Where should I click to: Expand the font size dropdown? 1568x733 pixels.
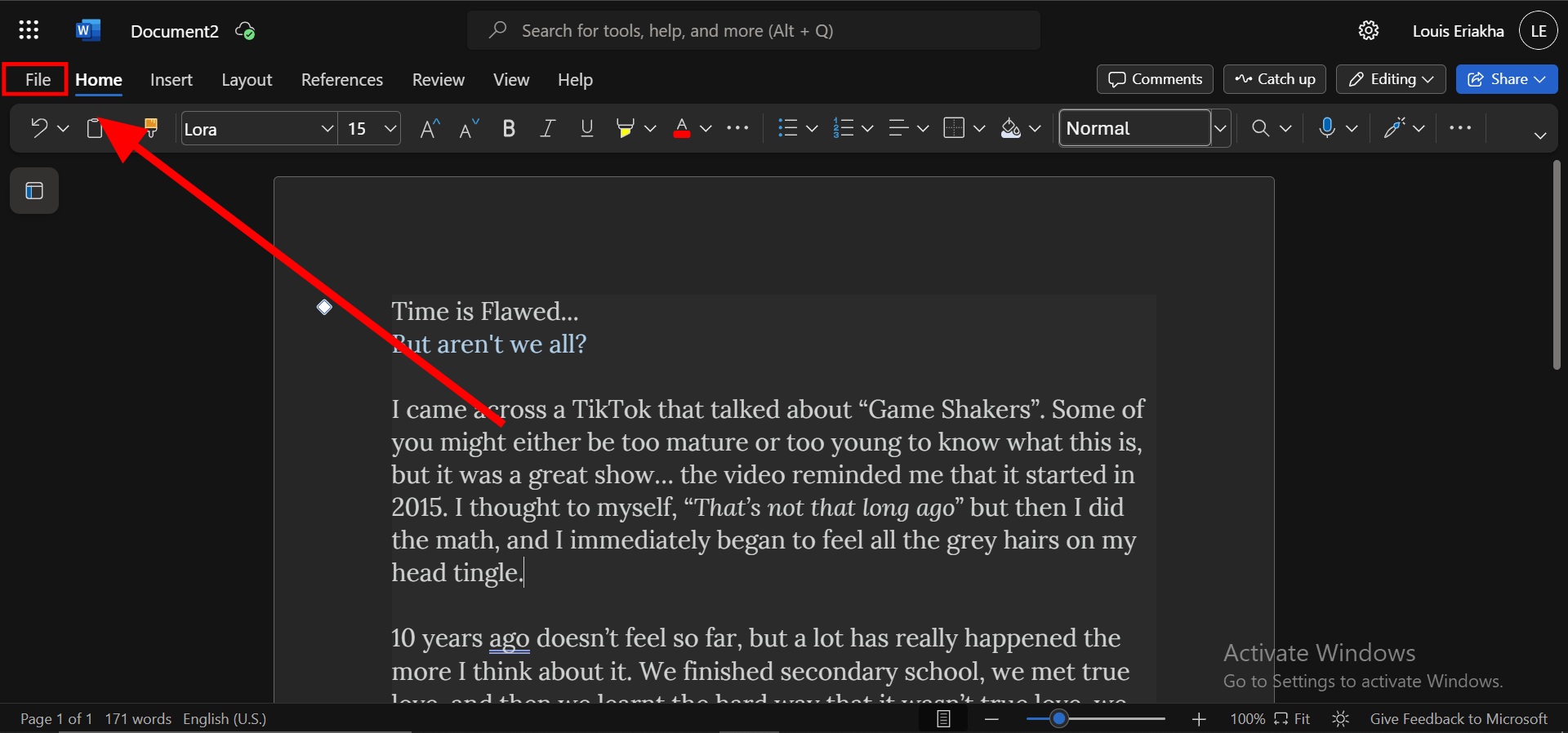tap(390, 129)
